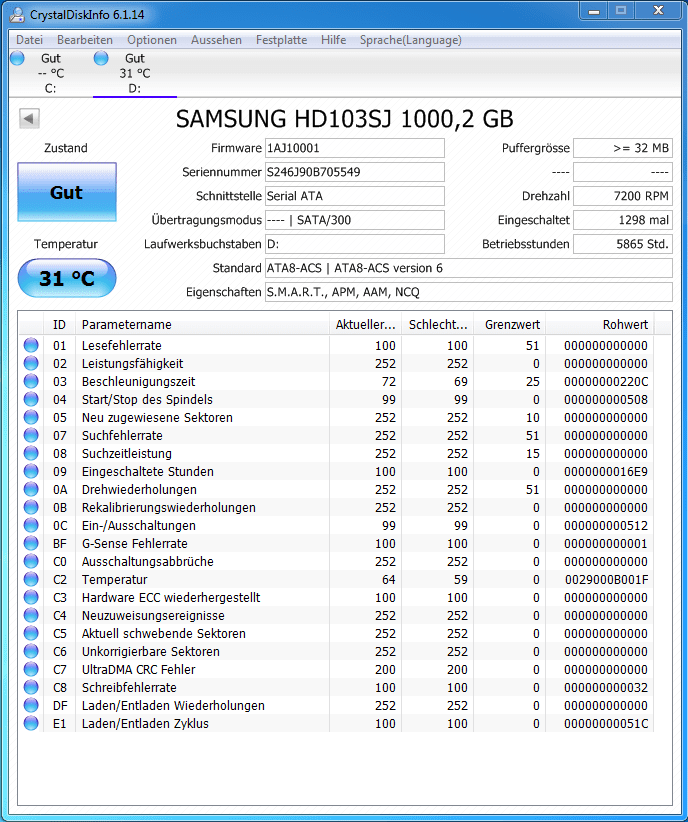Click status orb for Rekalibrierungswiederholungen row

coord(31,507)
